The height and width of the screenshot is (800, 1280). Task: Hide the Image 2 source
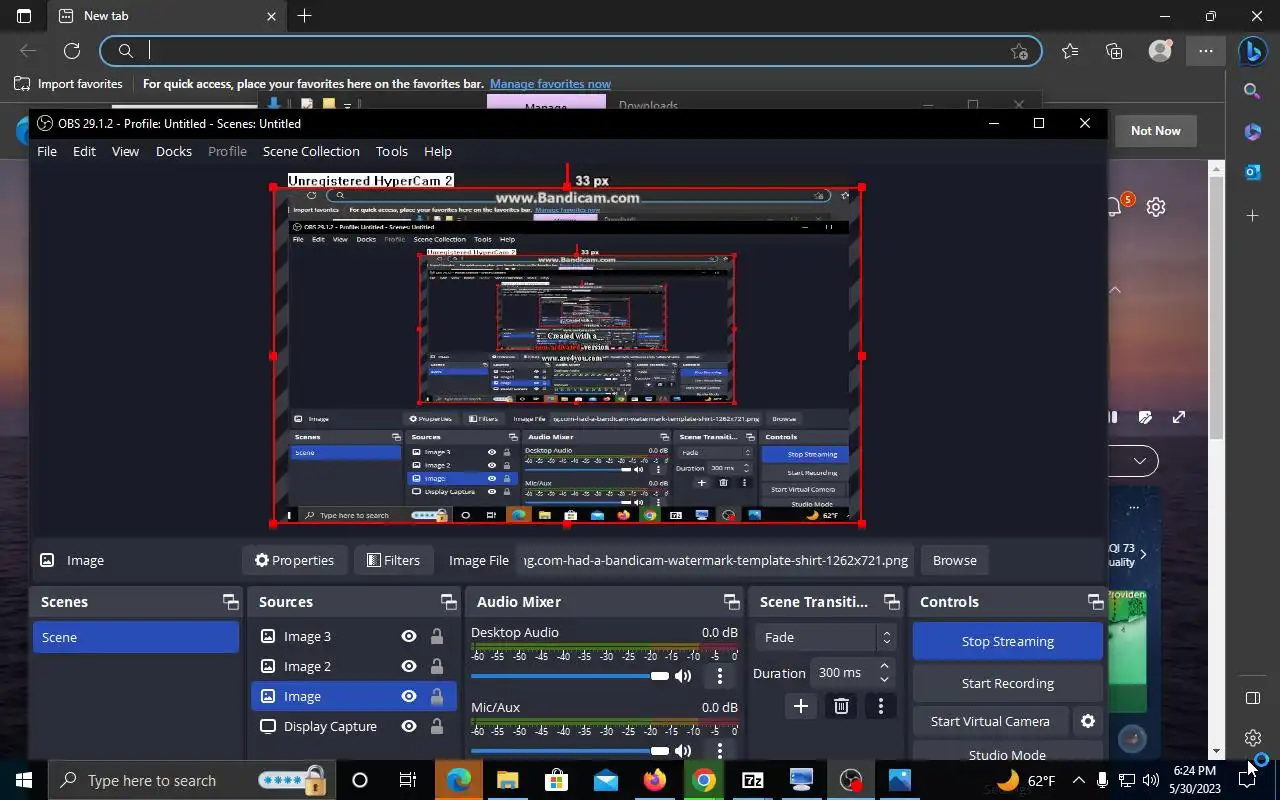pos(408,666)
